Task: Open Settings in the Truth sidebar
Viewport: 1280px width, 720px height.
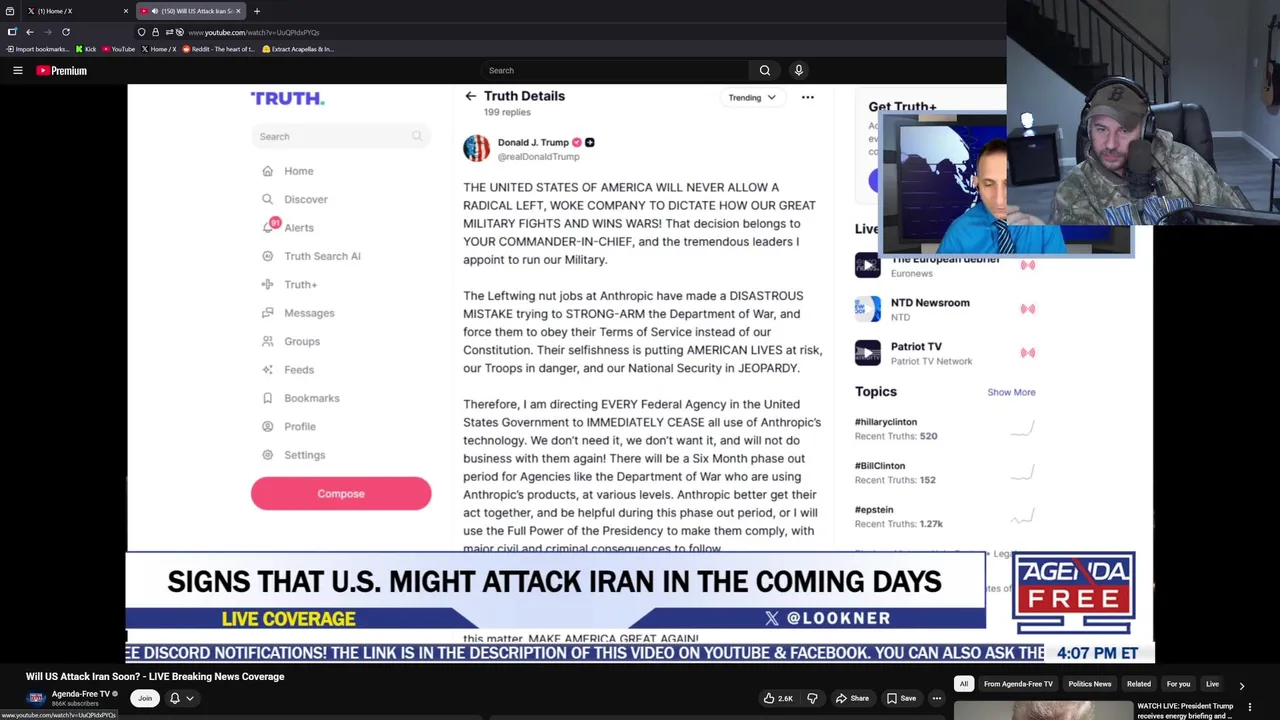Action: (x=293, y=455)
